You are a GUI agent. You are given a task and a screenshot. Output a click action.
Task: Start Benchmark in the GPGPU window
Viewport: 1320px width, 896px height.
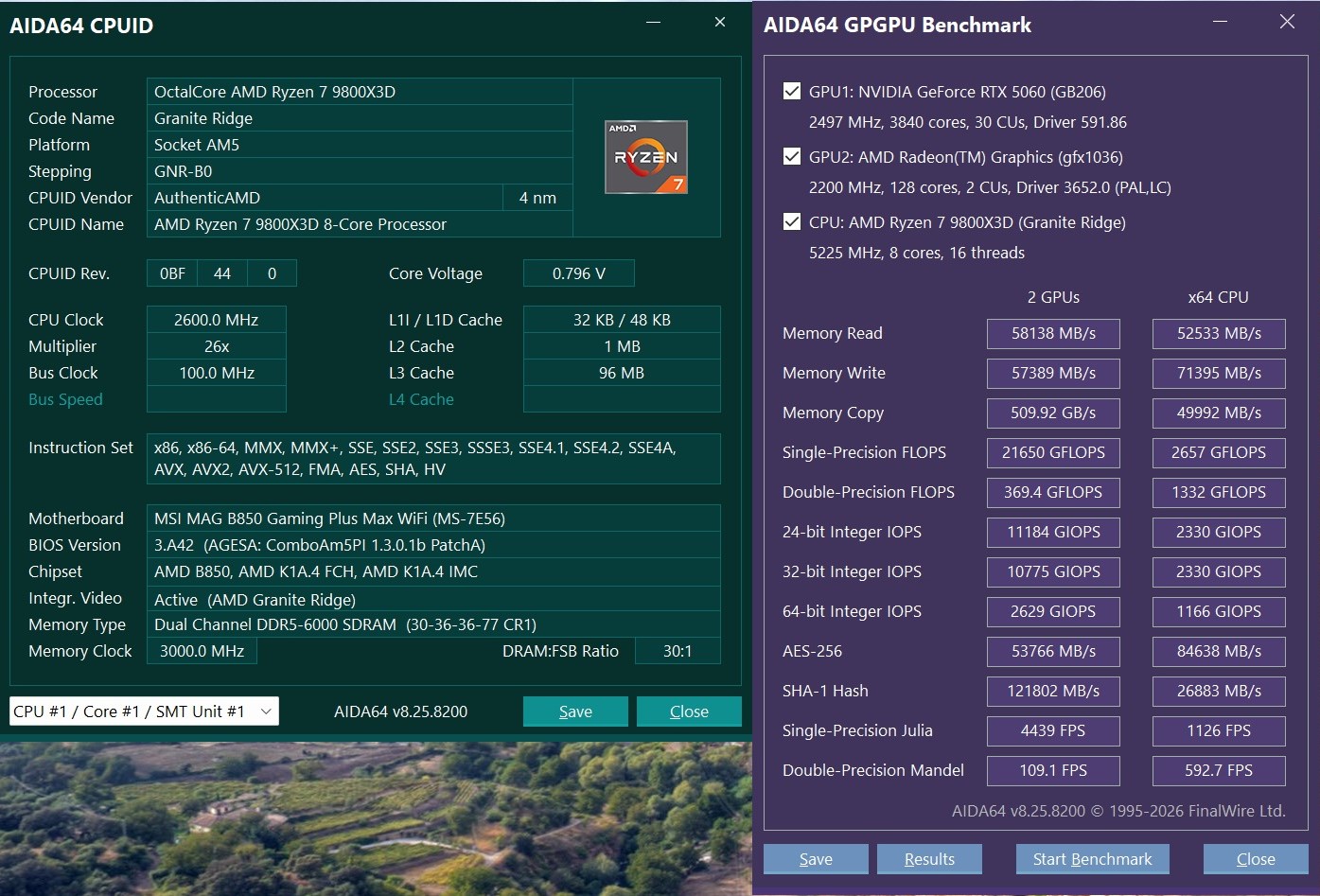coord(1093,859)
